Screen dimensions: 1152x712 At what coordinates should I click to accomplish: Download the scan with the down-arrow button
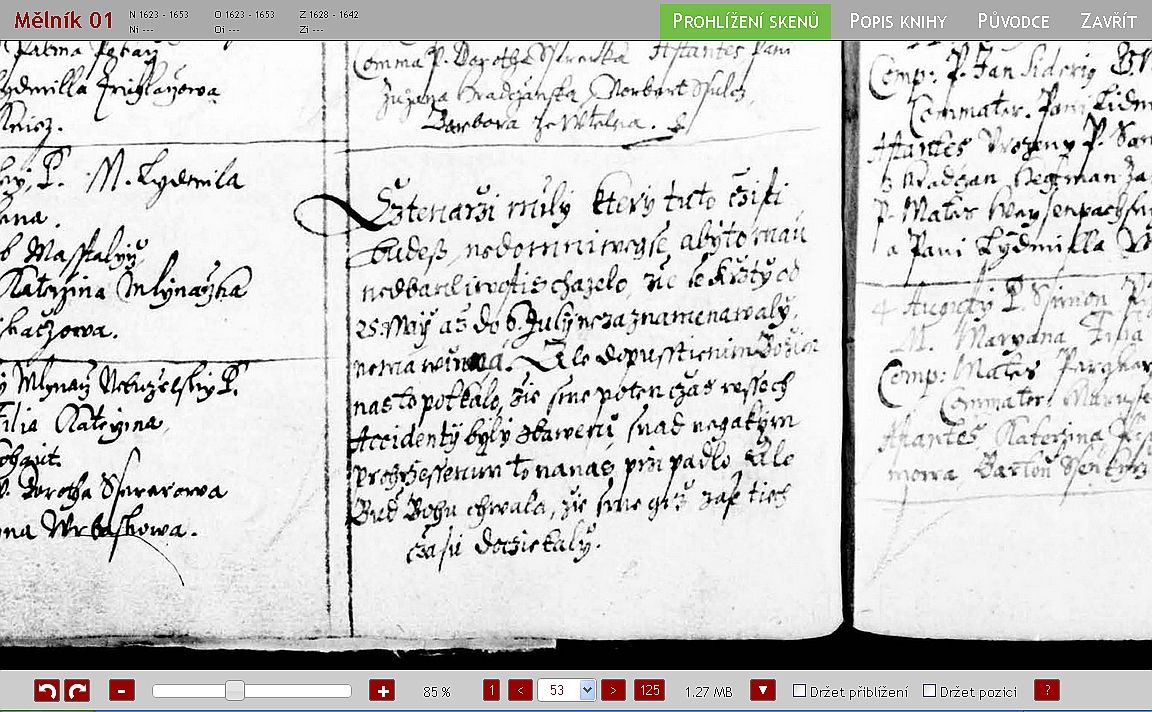click(762, 690)
